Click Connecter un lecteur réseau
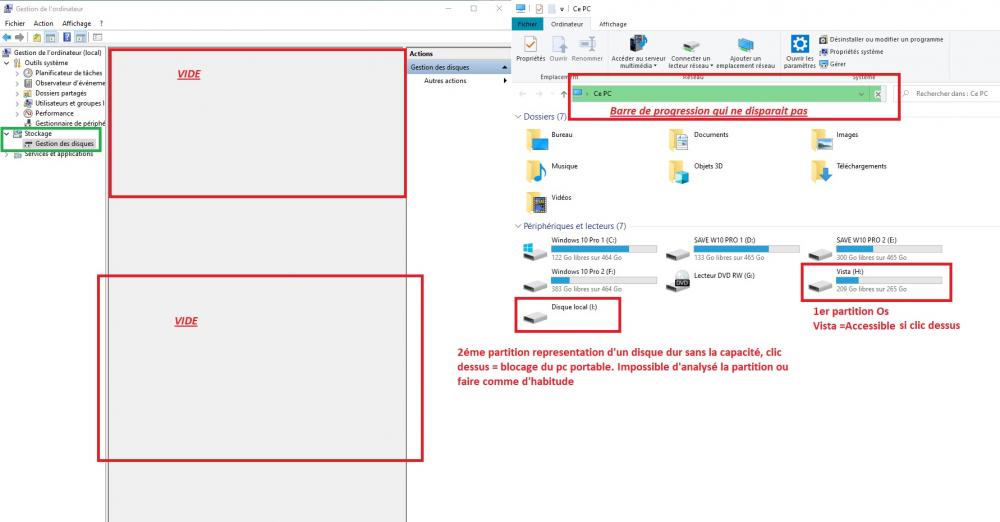This screenshot has height=522, width=1000. point(691,53)
